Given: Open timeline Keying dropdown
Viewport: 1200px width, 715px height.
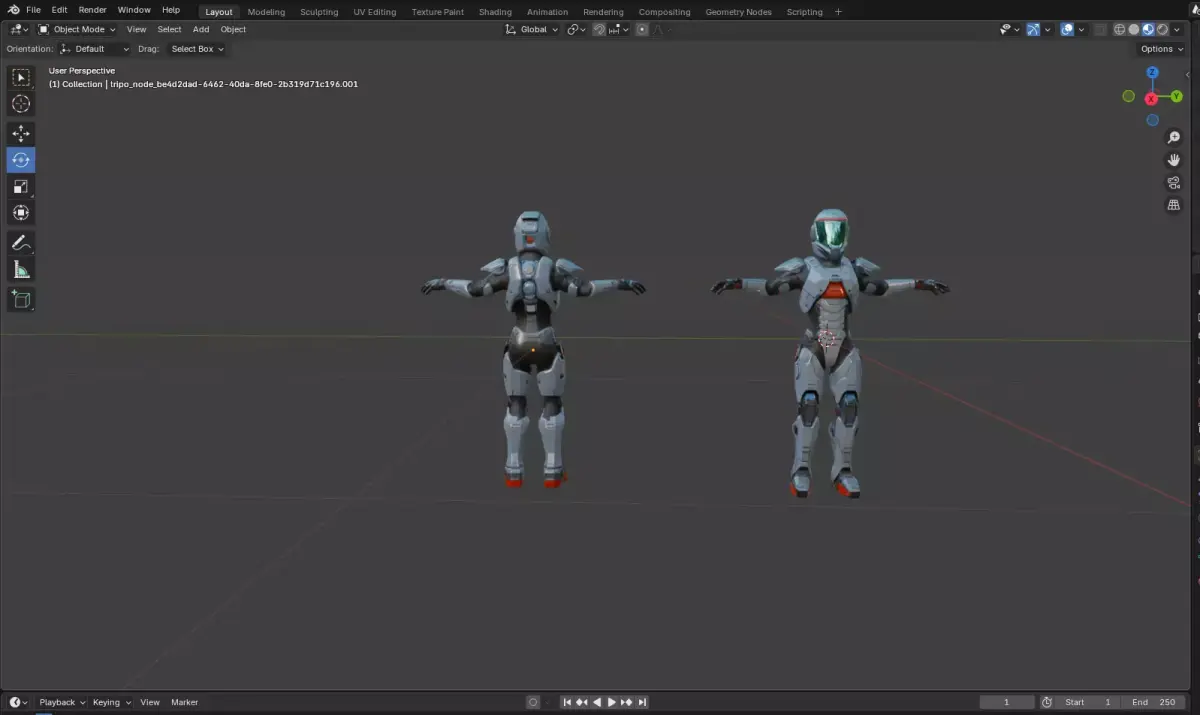Looking at the screenshot, I should (x=112, y=702).
